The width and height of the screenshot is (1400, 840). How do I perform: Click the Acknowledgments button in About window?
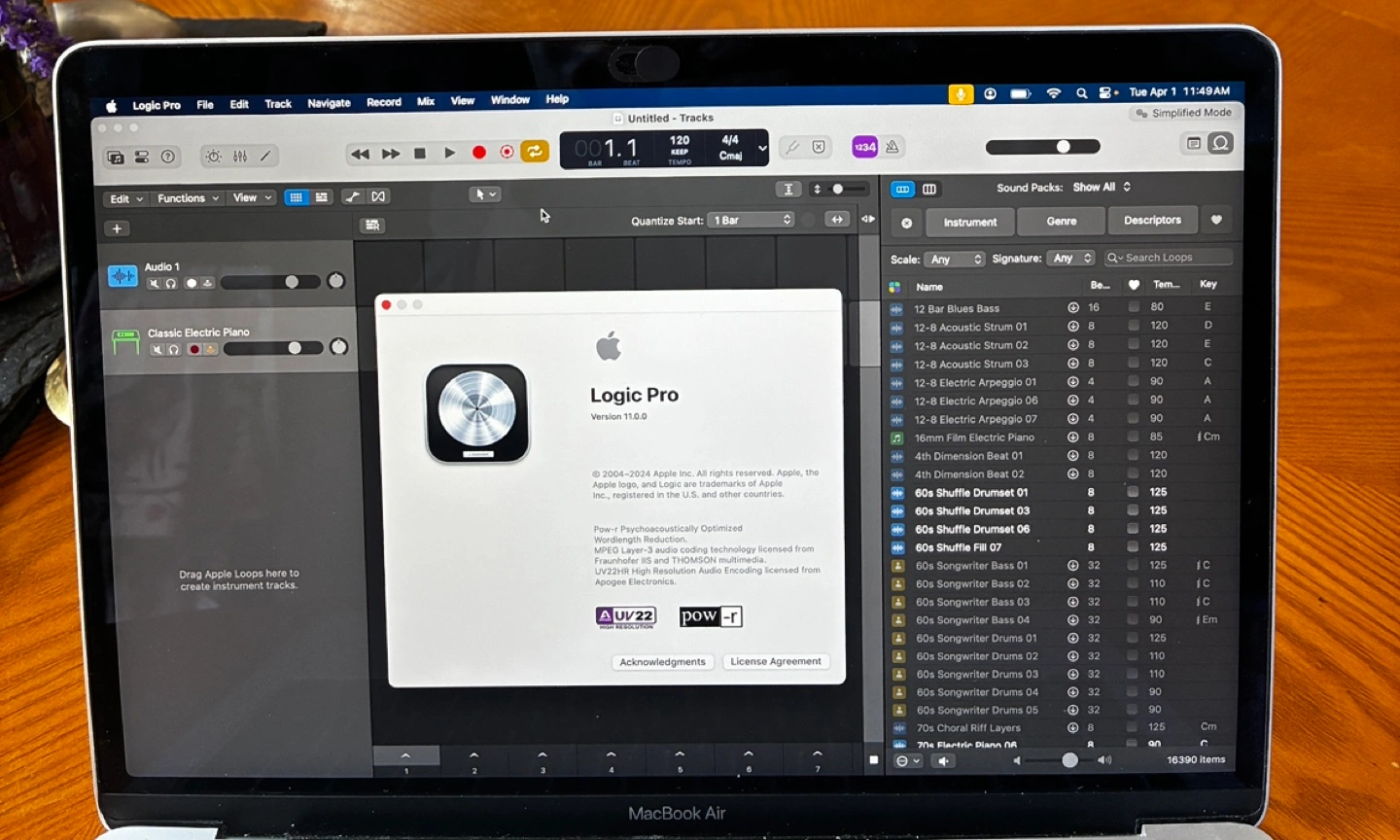[663, 662]
